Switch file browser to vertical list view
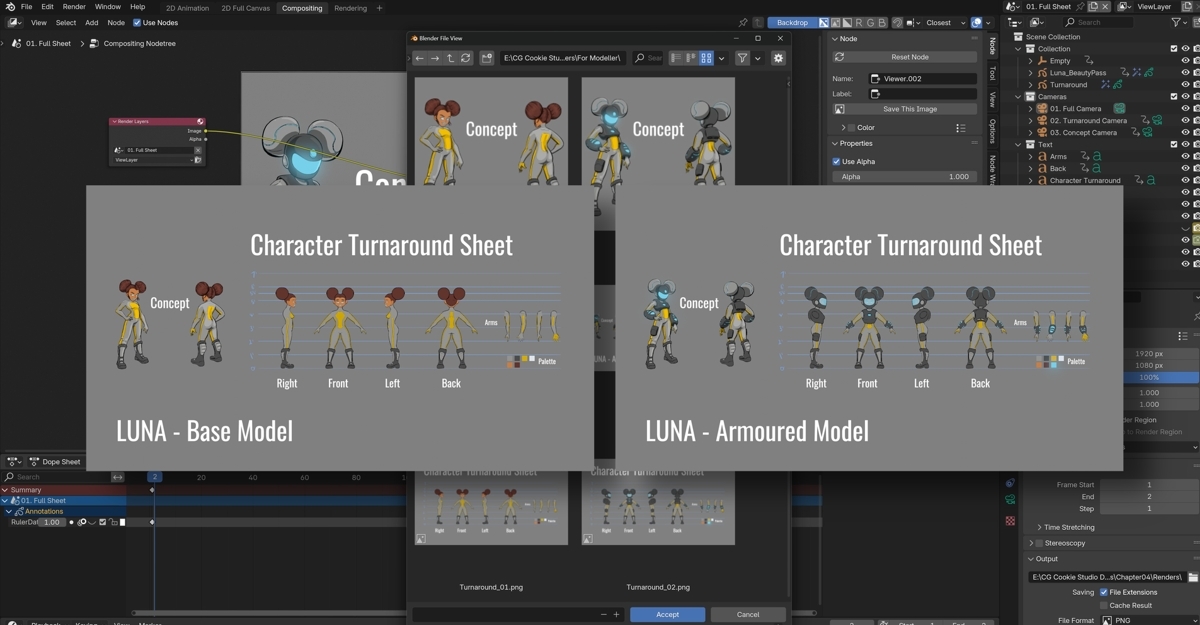 click(676, 59)
